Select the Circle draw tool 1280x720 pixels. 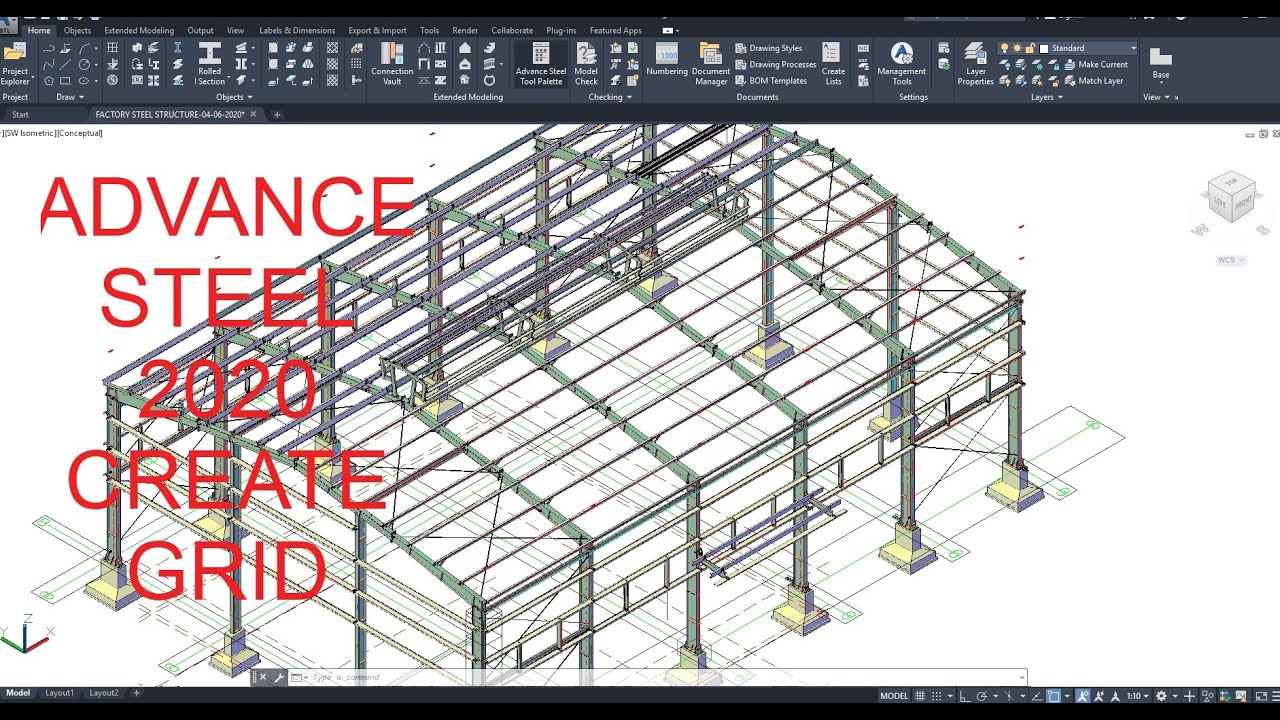pyautogui.click(x=84, y=64)
